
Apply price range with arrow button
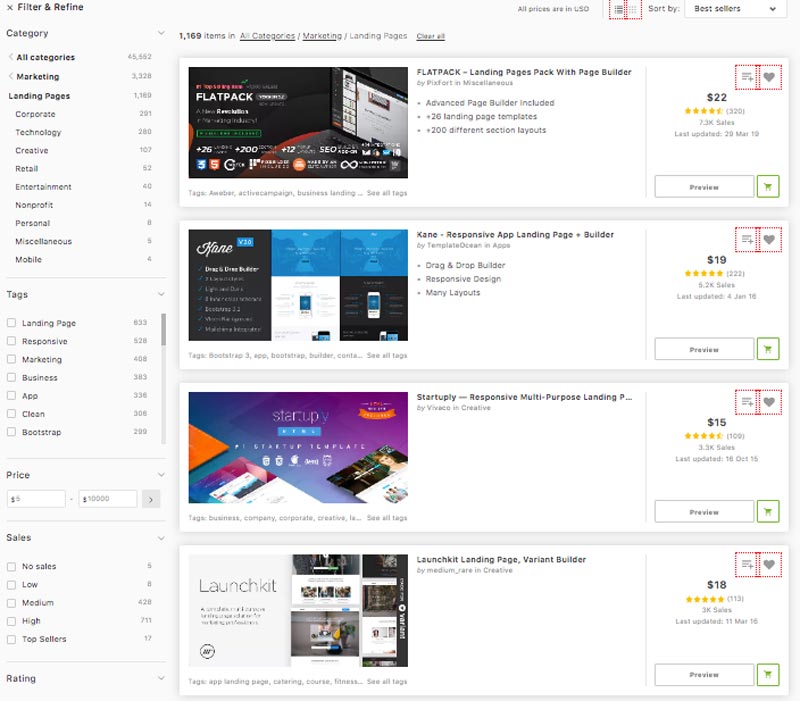coord(152,498)
